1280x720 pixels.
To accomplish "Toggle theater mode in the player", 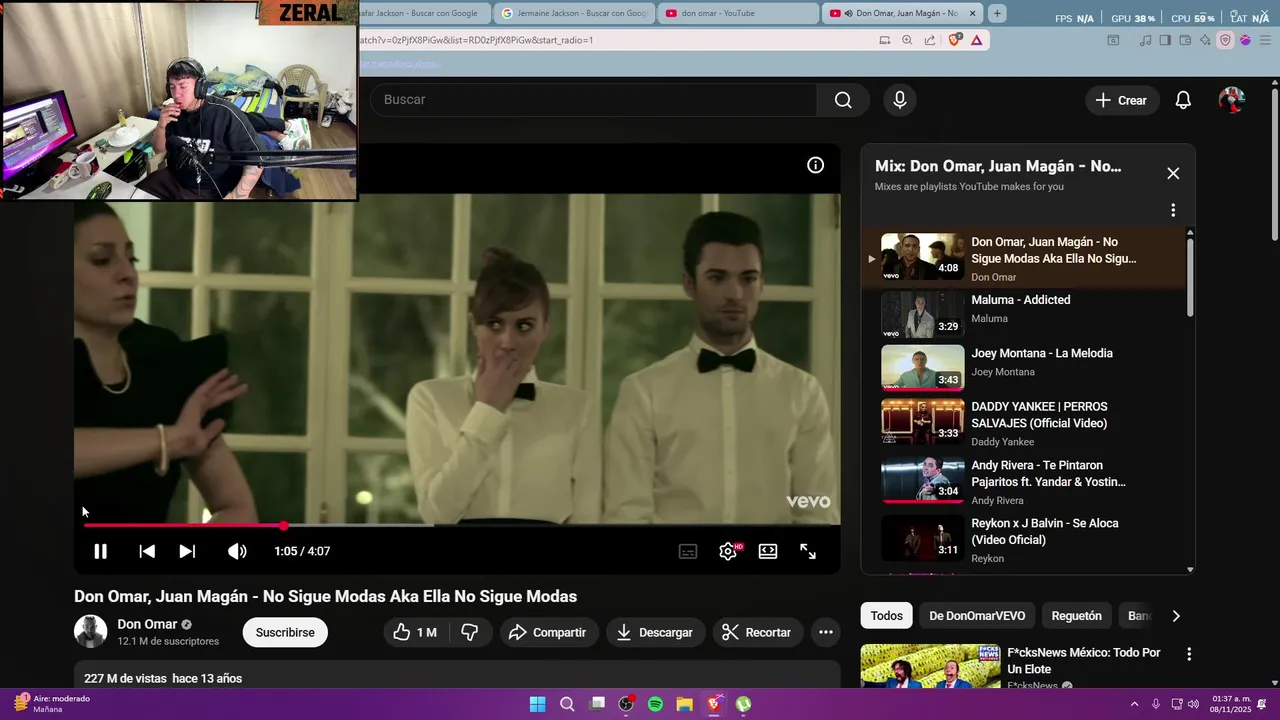I will pyautogui.click(x=768, y=551).
